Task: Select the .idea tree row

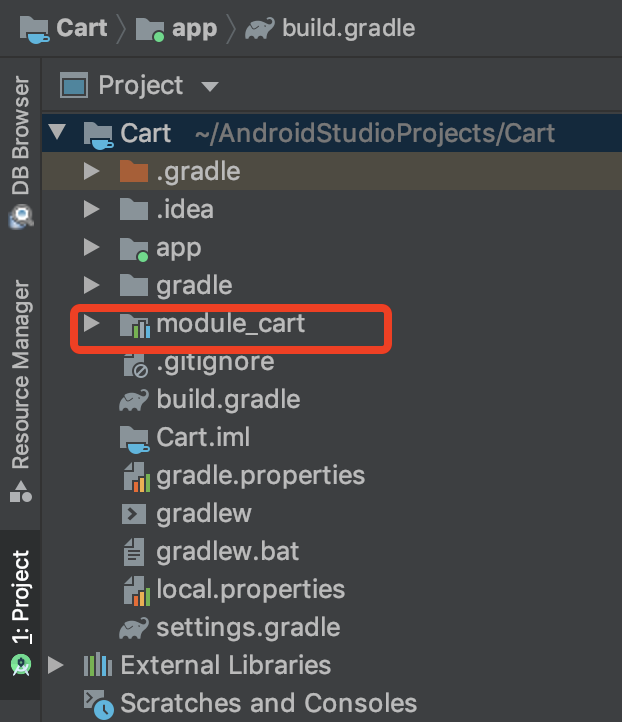Action: point(331,209)
